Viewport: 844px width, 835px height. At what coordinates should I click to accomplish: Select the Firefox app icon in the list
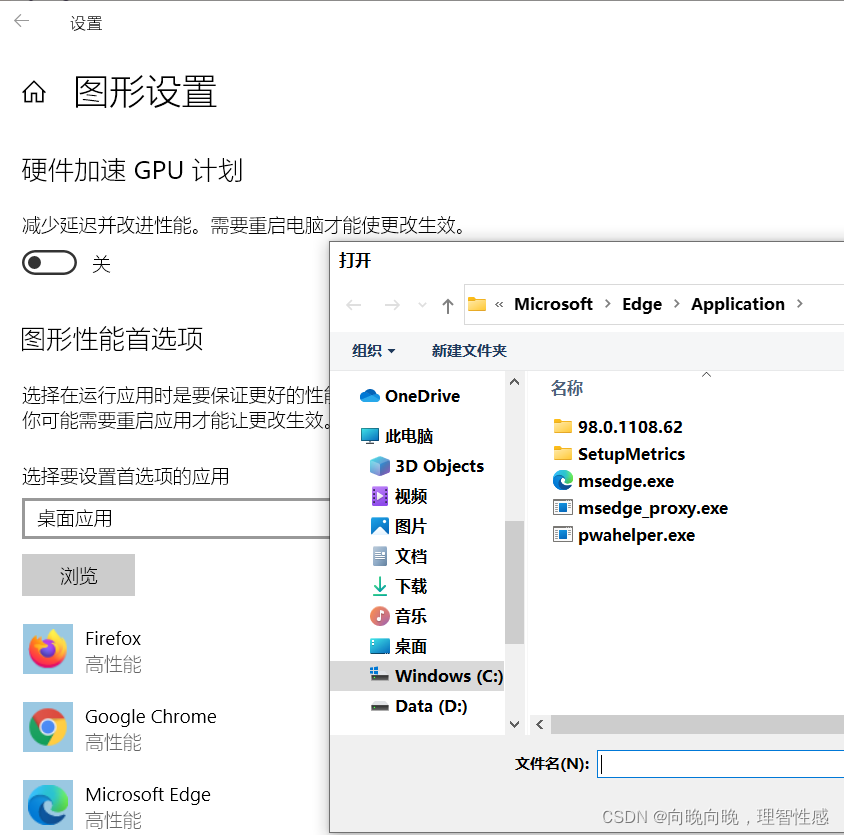click(x=48, y=649)
